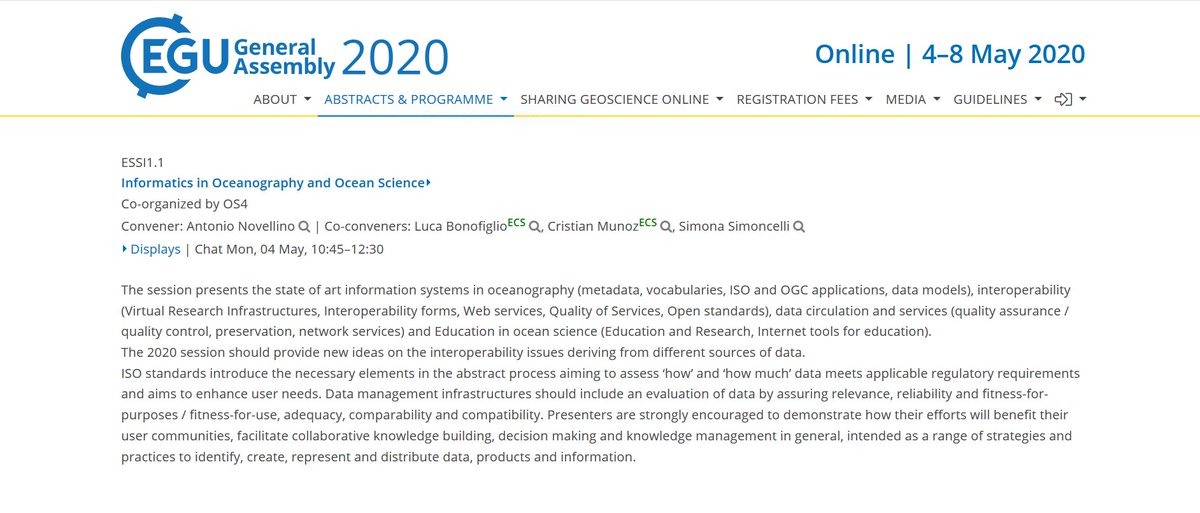Click search icon next to Luca Bonofiglio
The image size is (1200, 513).
pyautogui.click(x=535, y=227)
